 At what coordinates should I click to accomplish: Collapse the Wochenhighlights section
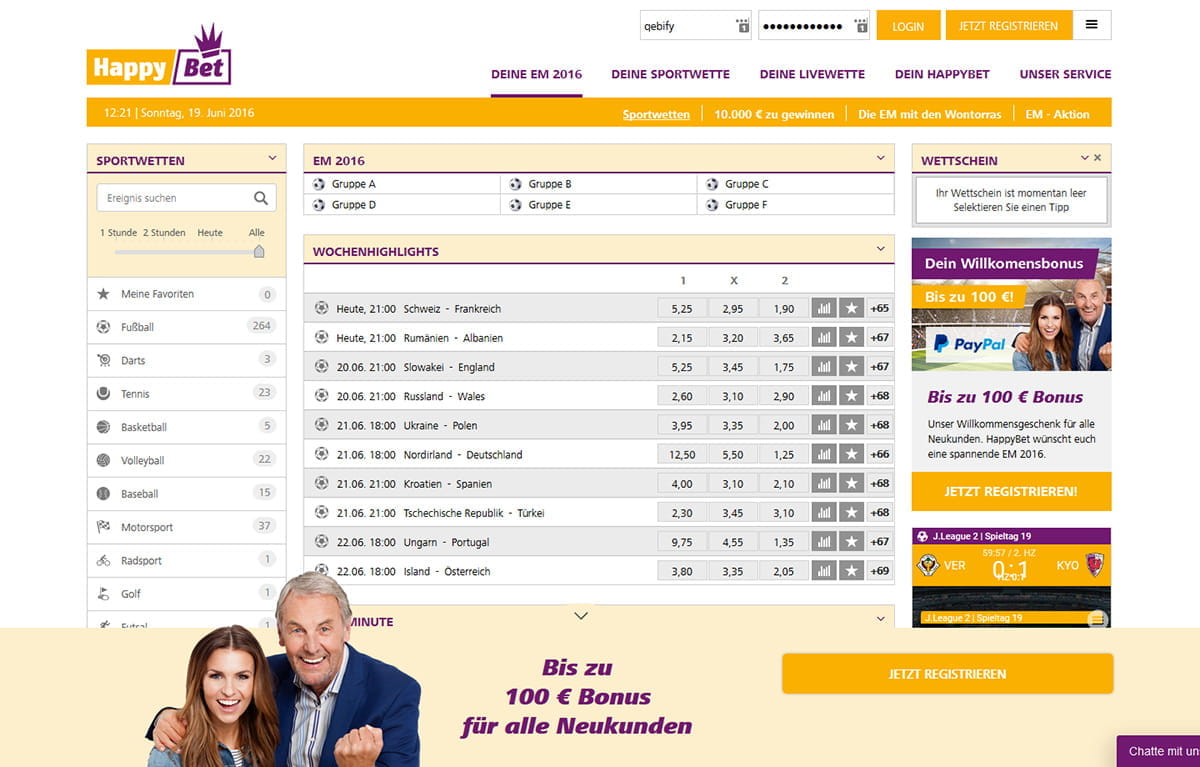881,249
